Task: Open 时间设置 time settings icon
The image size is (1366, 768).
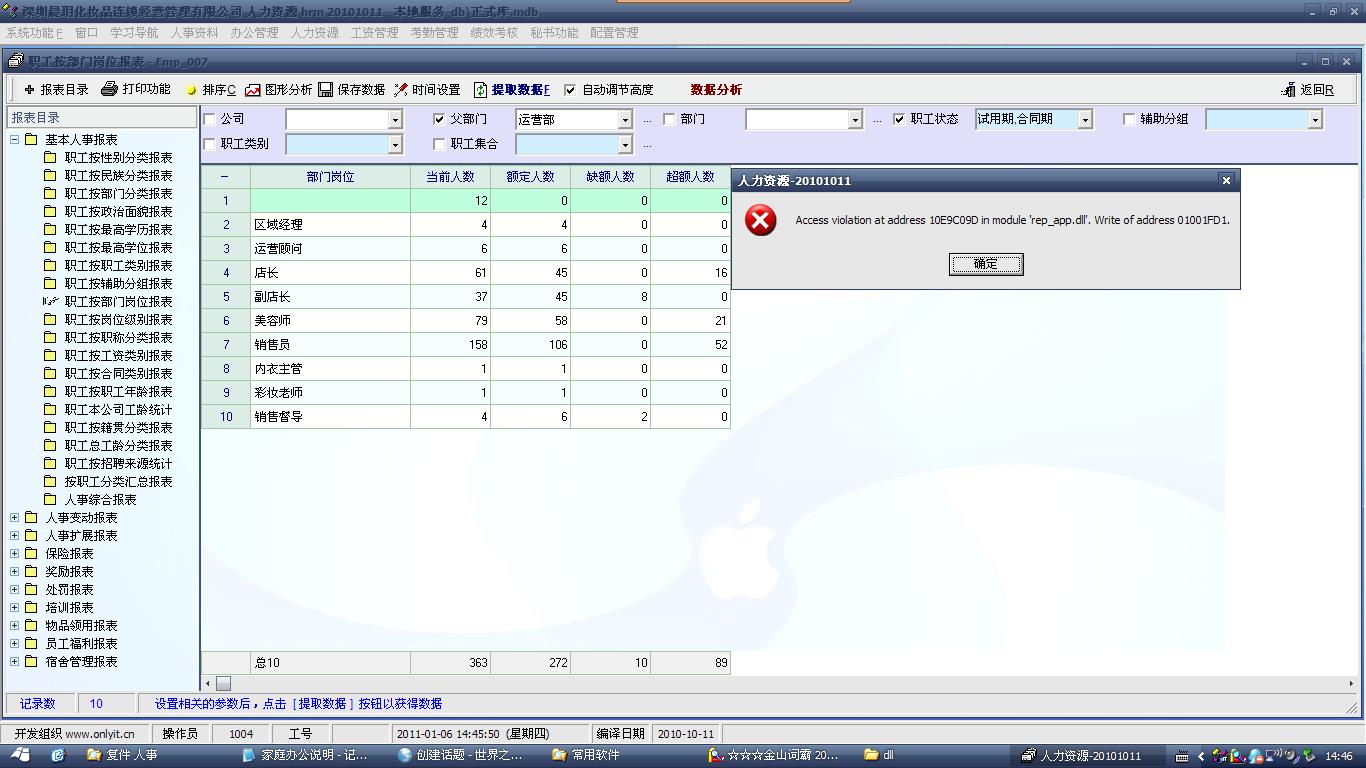Action: point(401,90)
